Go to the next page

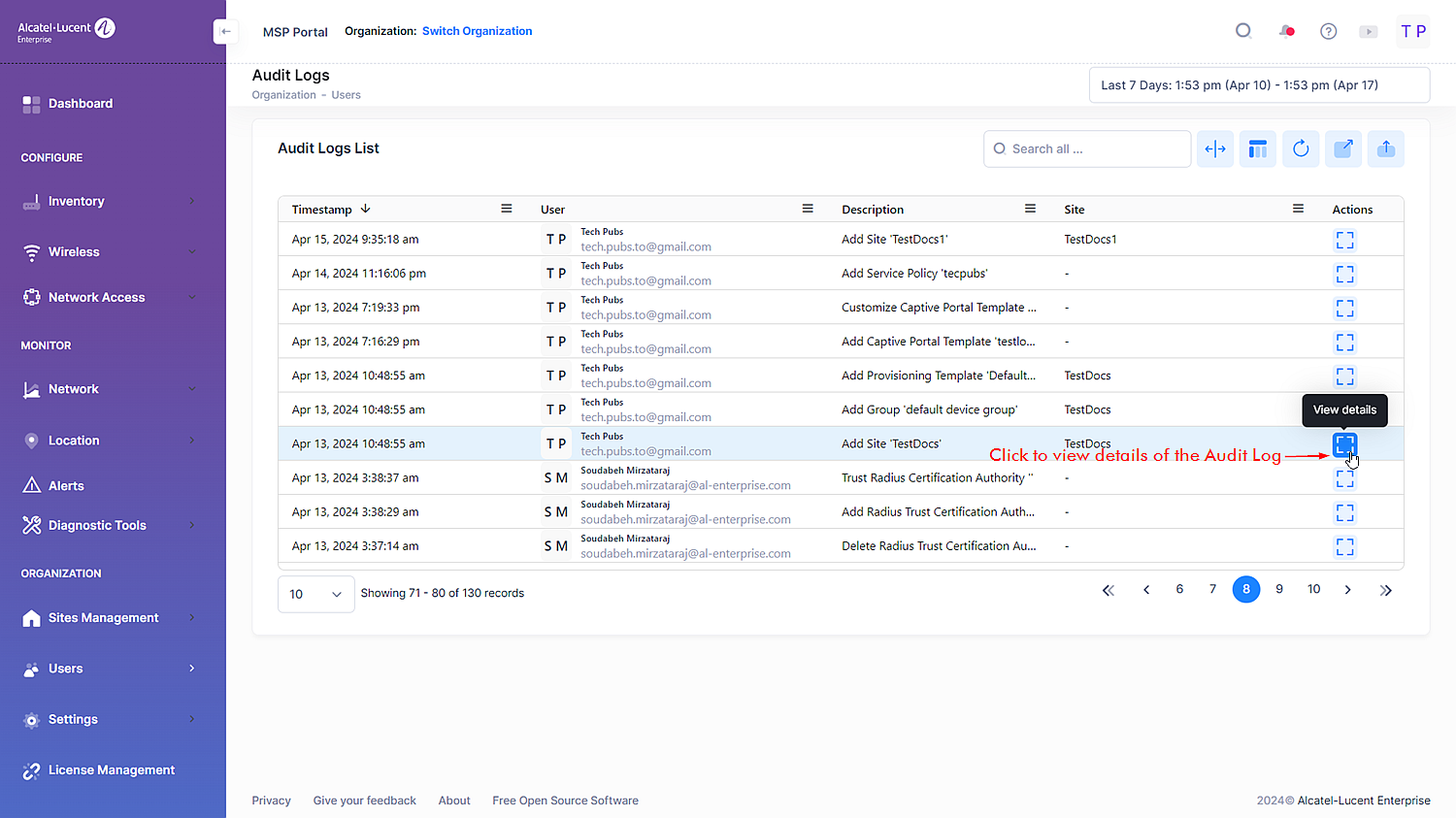click(x=1347, y=590)
